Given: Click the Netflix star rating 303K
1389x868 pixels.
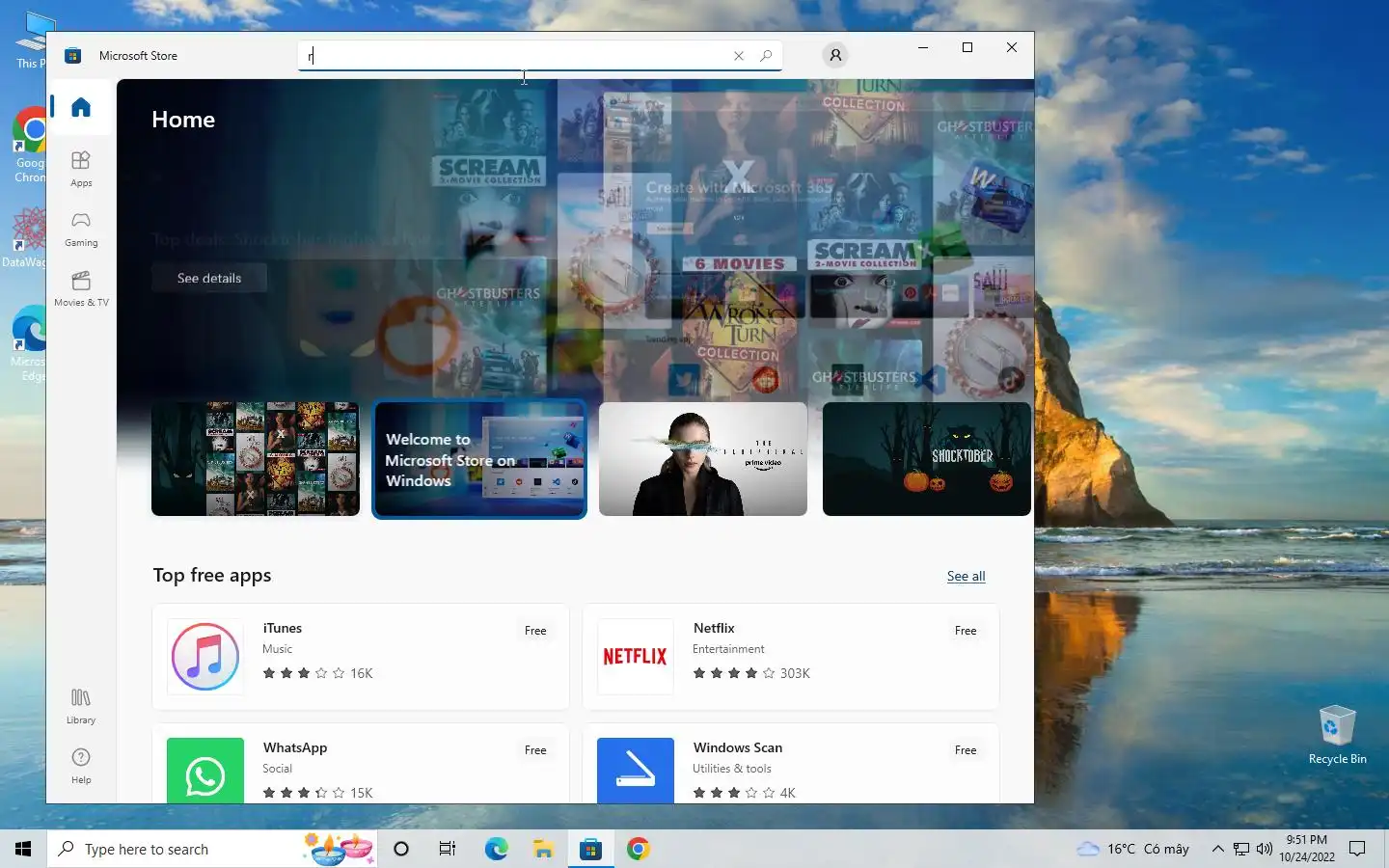Looking at the screenshot, I should (751, 673).
